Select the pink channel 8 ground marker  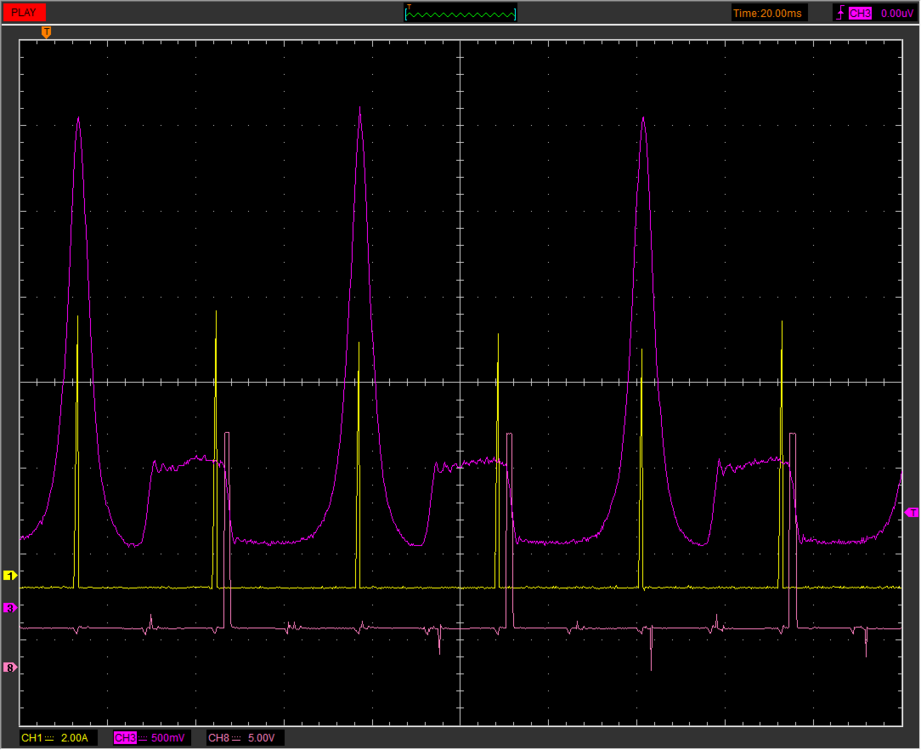click(10, 667)
